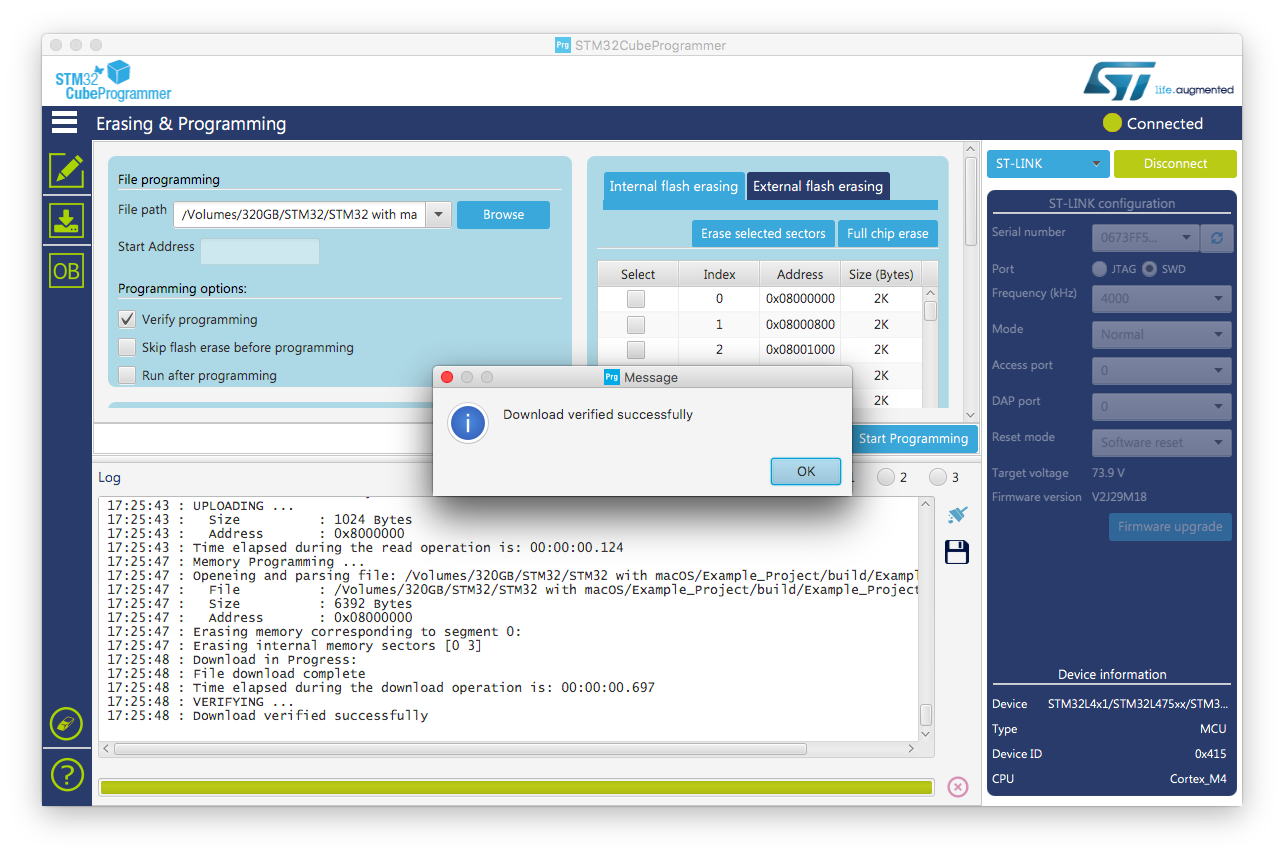Open the ST-LINK interface dropdown
This screenshot has width=1284, height=856.
tap(1048, 163)
